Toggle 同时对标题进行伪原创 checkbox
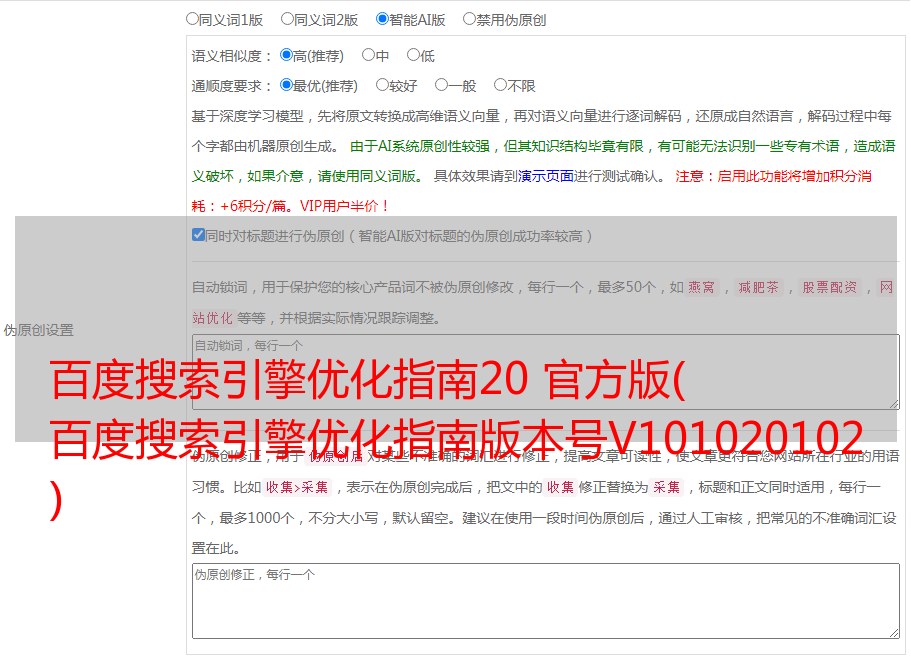The width and height of the screenshot is (911, 658). [198, 235]
